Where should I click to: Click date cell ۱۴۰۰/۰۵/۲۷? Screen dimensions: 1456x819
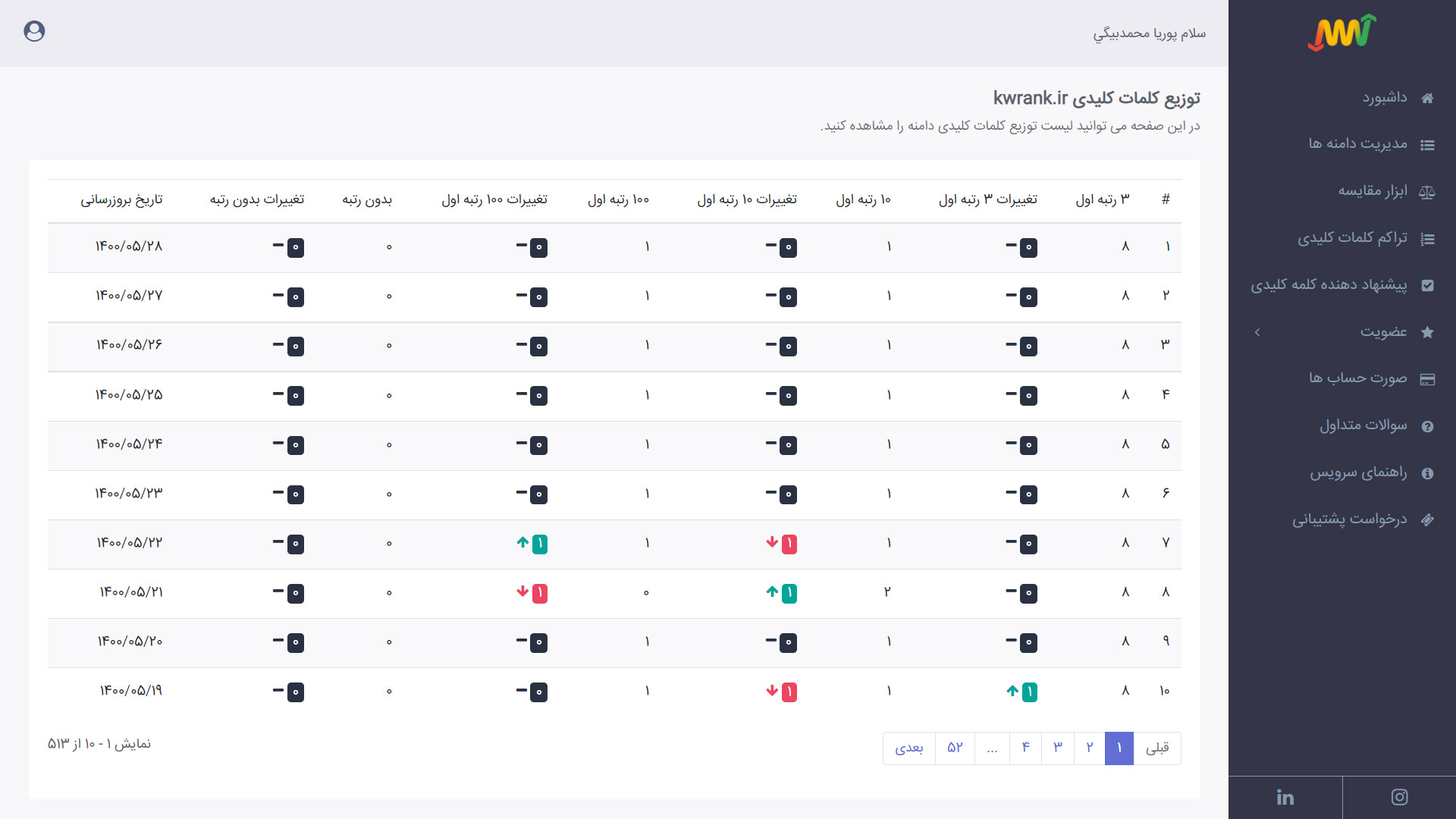[129, 296]
